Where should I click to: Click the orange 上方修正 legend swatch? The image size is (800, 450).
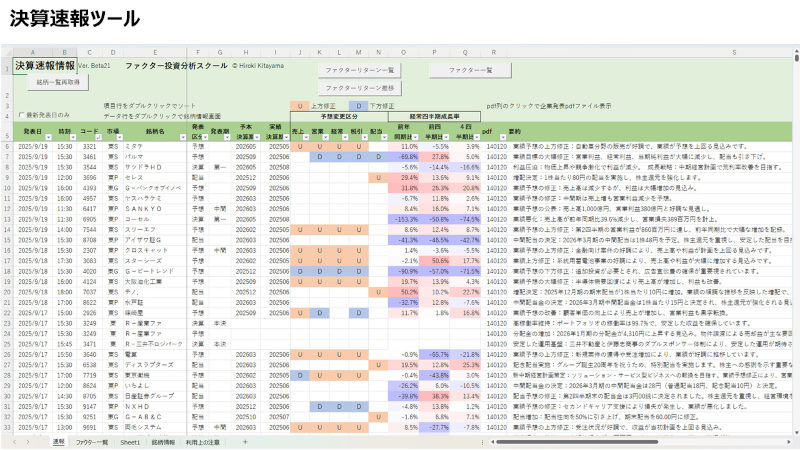(300, 105)
